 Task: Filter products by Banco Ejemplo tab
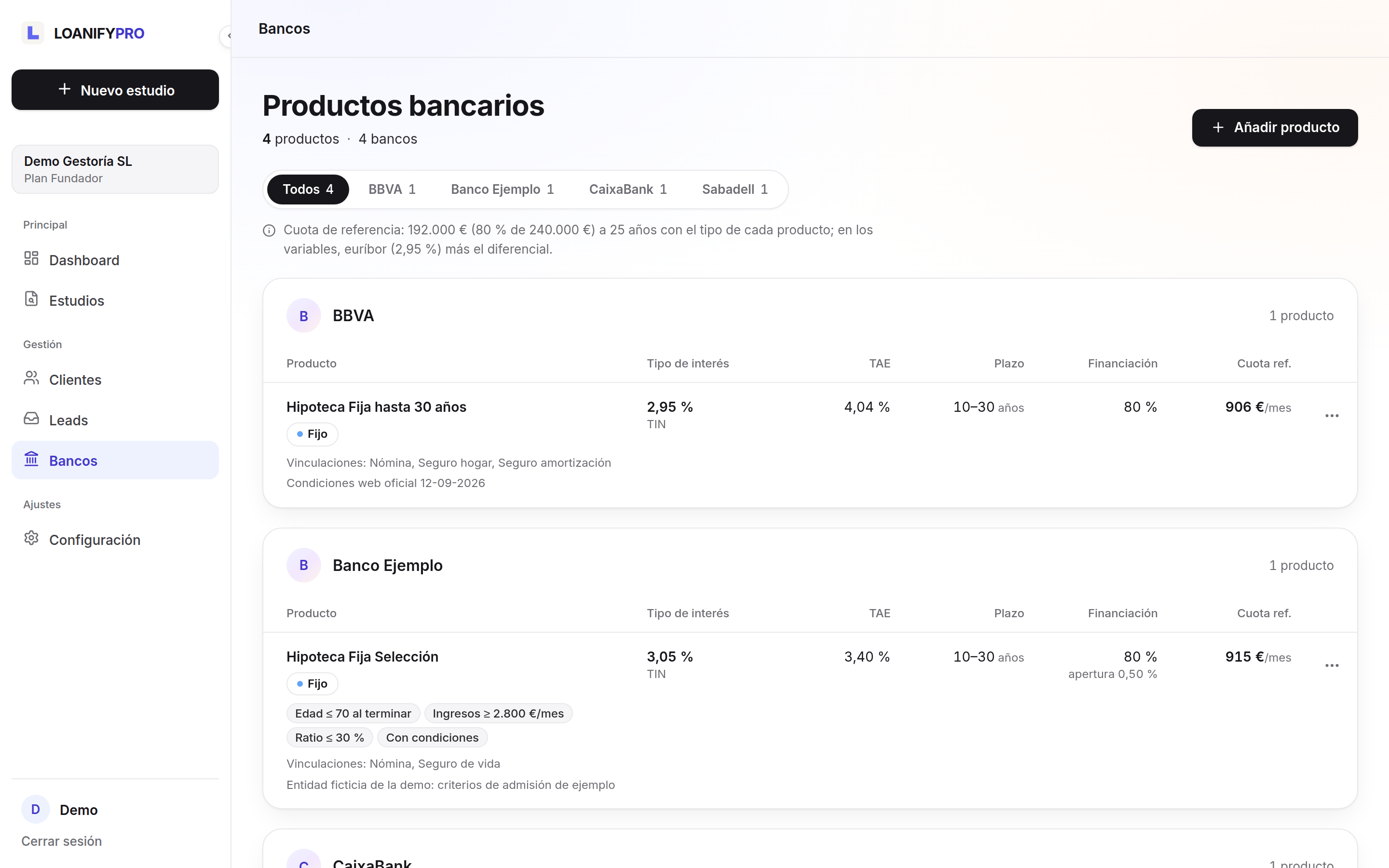pyautogui.click(x=502, y=190)
